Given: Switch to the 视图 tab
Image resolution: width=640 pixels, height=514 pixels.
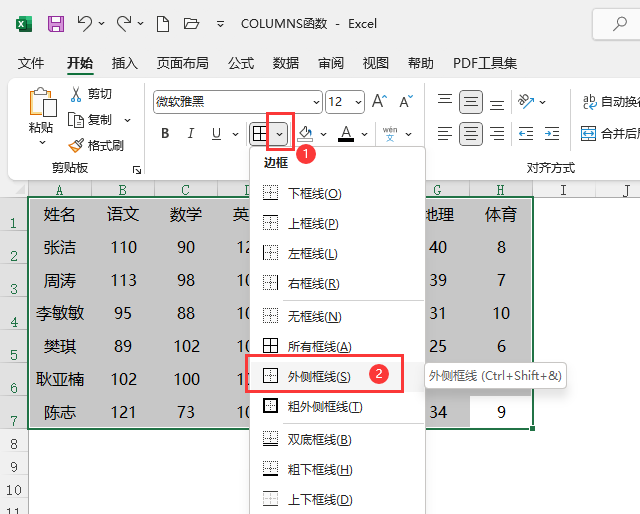Looking at the screenshot, I should click(376, 63).
